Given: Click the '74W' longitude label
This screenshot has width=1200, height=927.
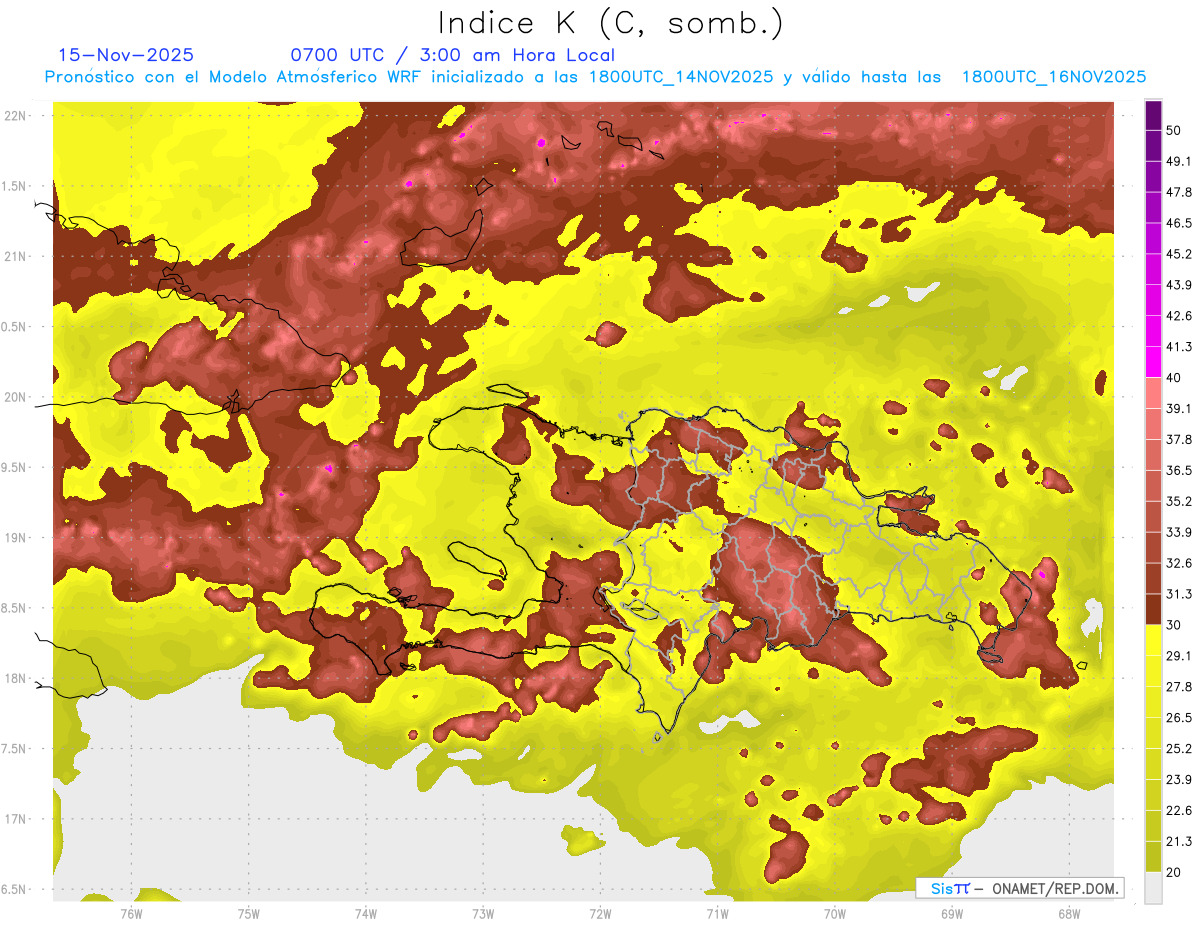Looking at the screenshot, I should click(x=366, y=914).
